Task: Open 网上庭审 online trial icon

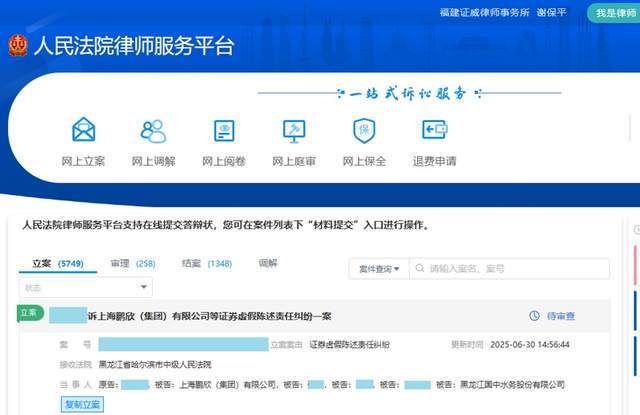Action: click(x=294, y=131)
